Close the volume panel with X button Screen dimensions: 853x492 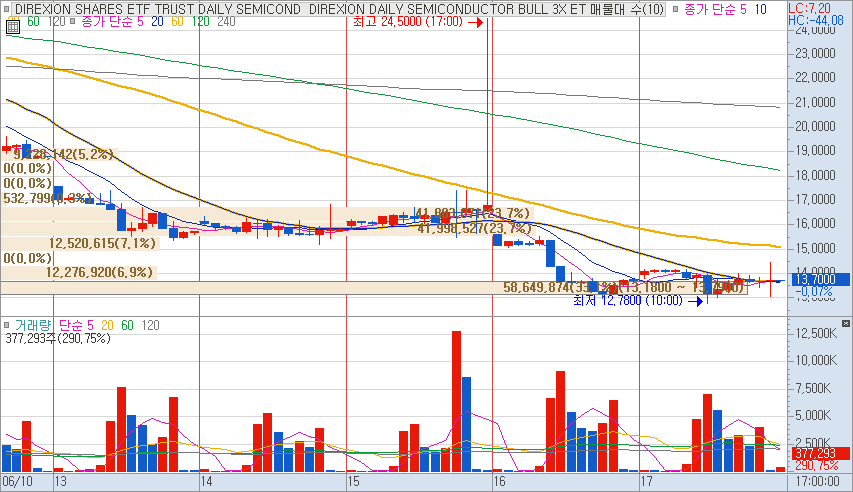(845, 324)
